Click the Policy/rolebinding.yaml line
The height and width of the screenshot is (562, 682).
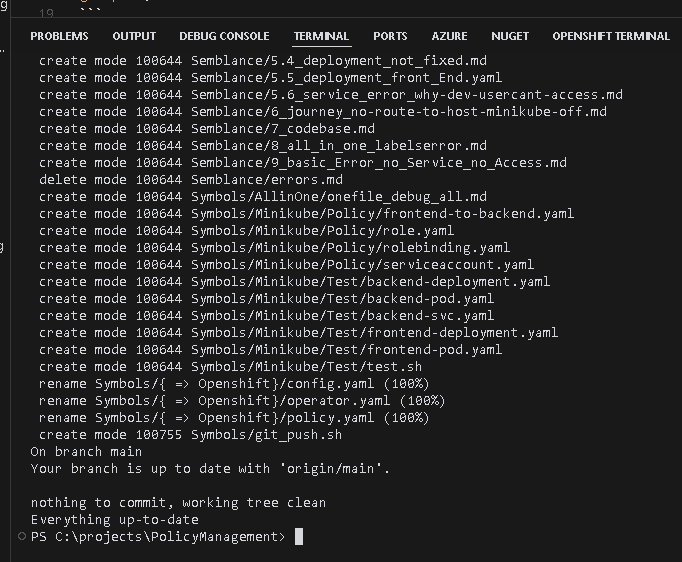pos(274,247)
